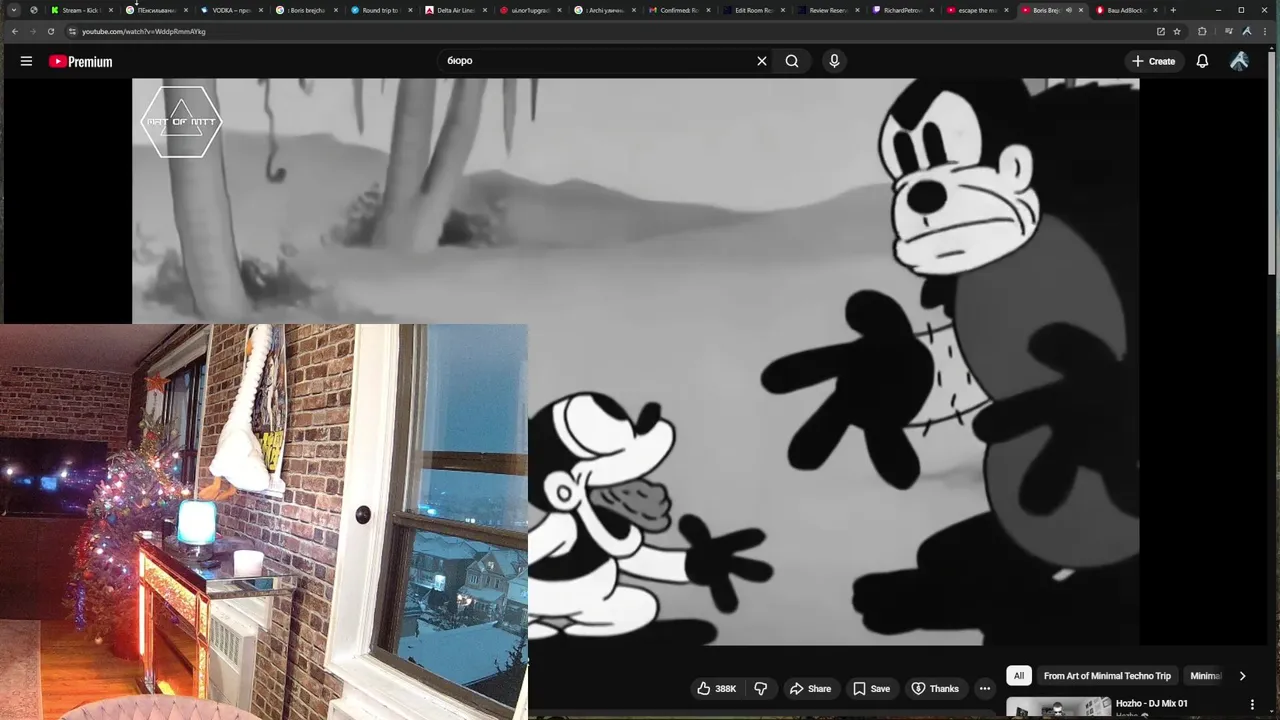The image size is (1280, 720).
Task: Go to YouTube Premium home logo
Action: pyautogui.click(x=80, y=61)
